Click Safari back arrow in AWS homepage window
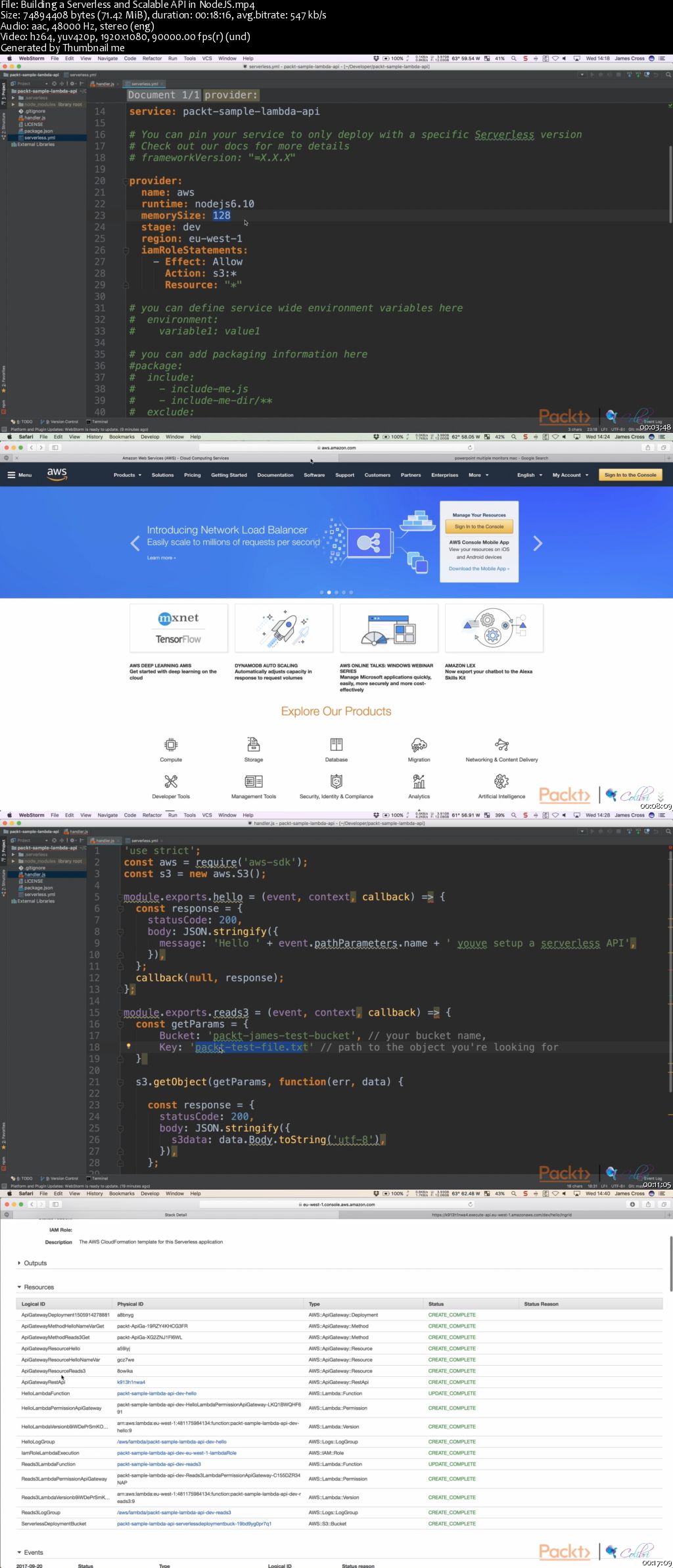The width and height of the screenshot is (673, 1568). 30,447
